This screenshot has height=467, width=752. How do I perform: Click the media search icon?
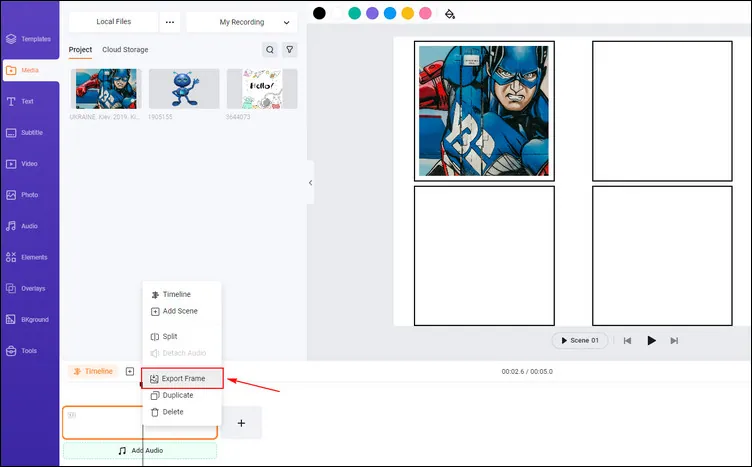pyautogui.click(x=270, y=49)
